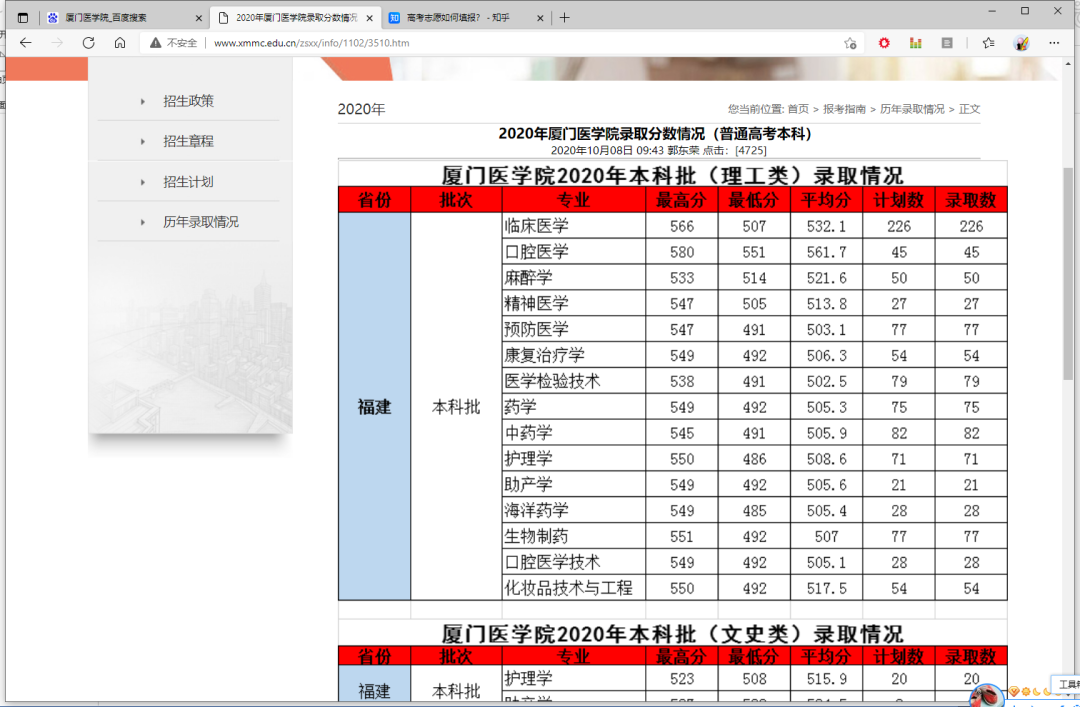Open the Collections panel
Screen dimensions: 1080x707
(x=988, y=43)
